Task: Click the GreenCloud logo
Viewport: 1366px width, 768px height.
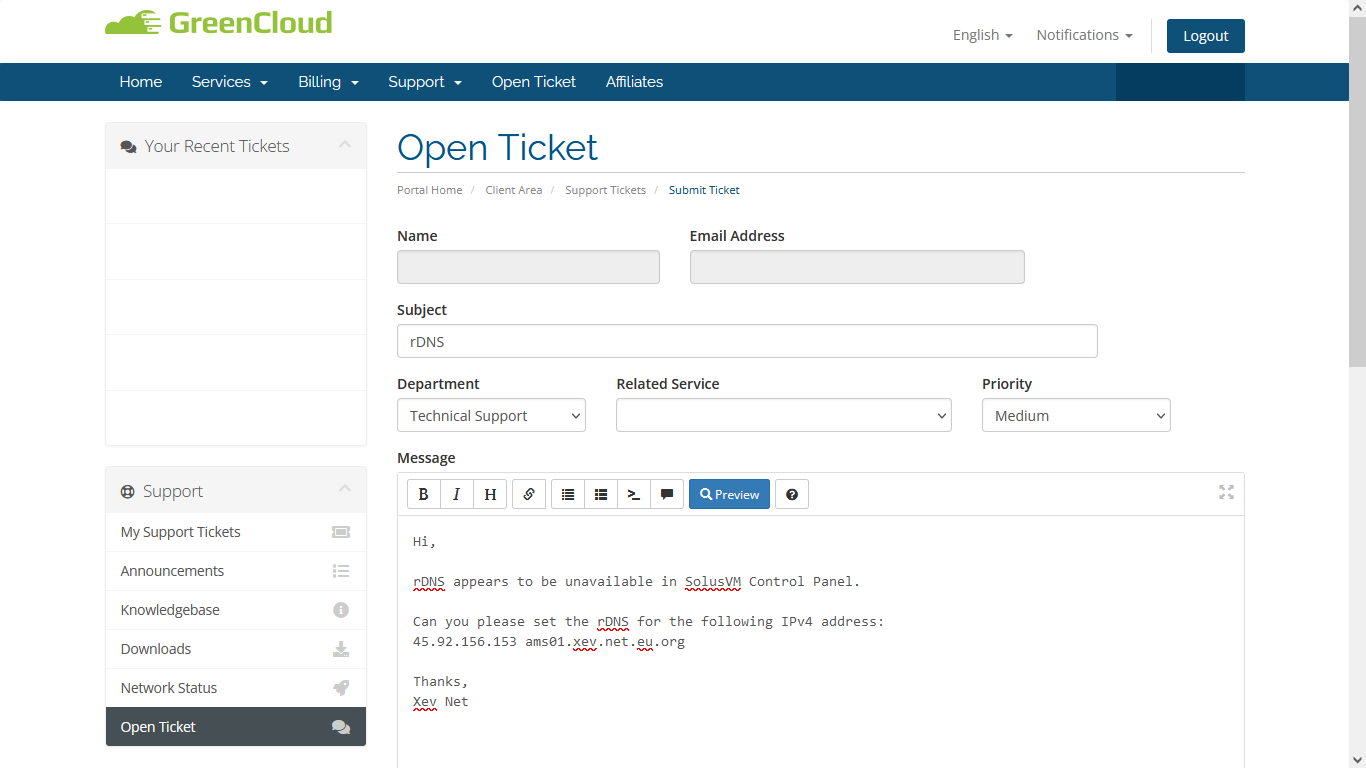Action: point(219,23)
